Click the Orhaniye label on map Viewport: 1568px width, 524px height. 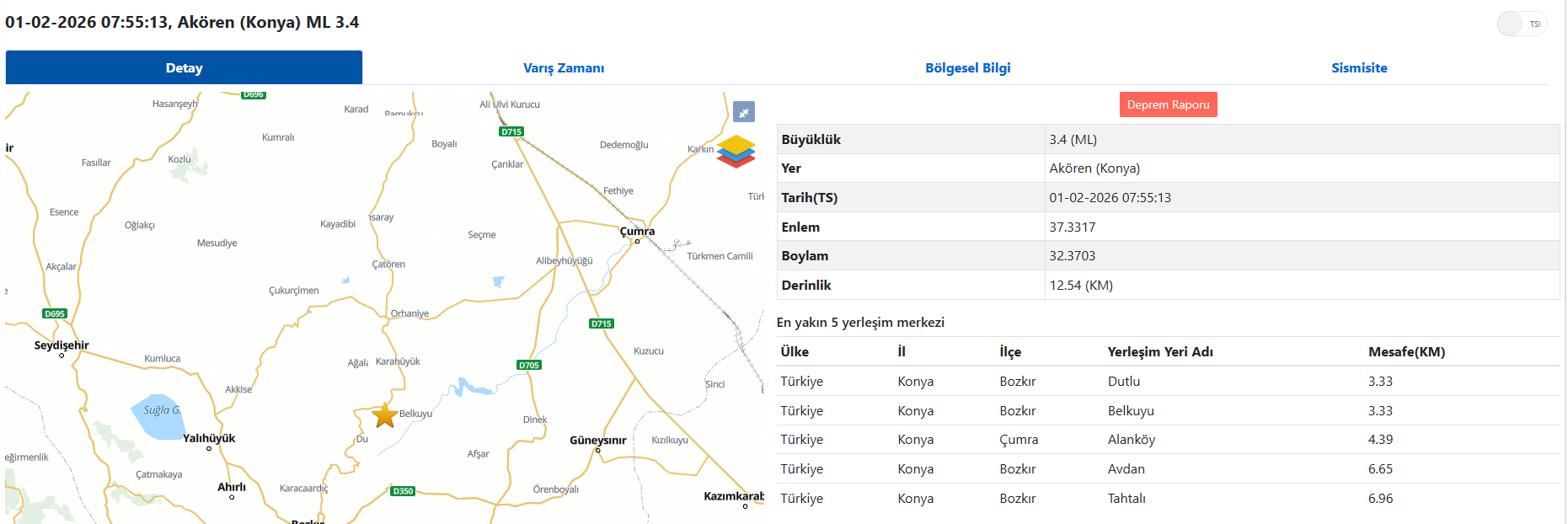coord(409,313)
